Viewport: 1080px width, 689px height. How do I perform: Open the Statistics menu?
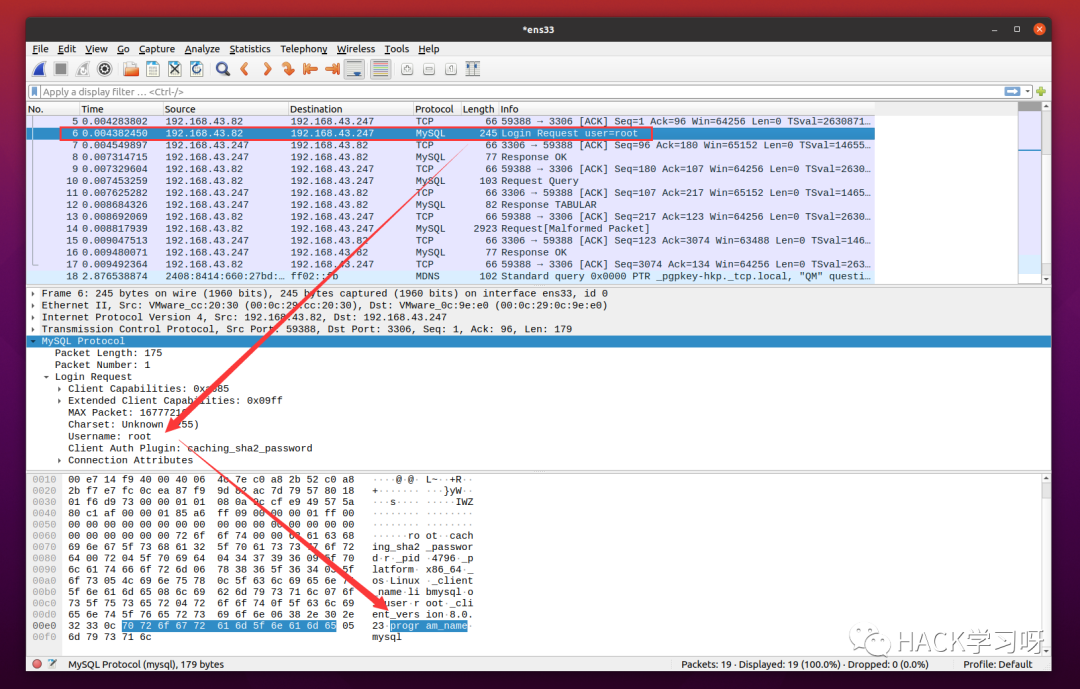point(250,49)
